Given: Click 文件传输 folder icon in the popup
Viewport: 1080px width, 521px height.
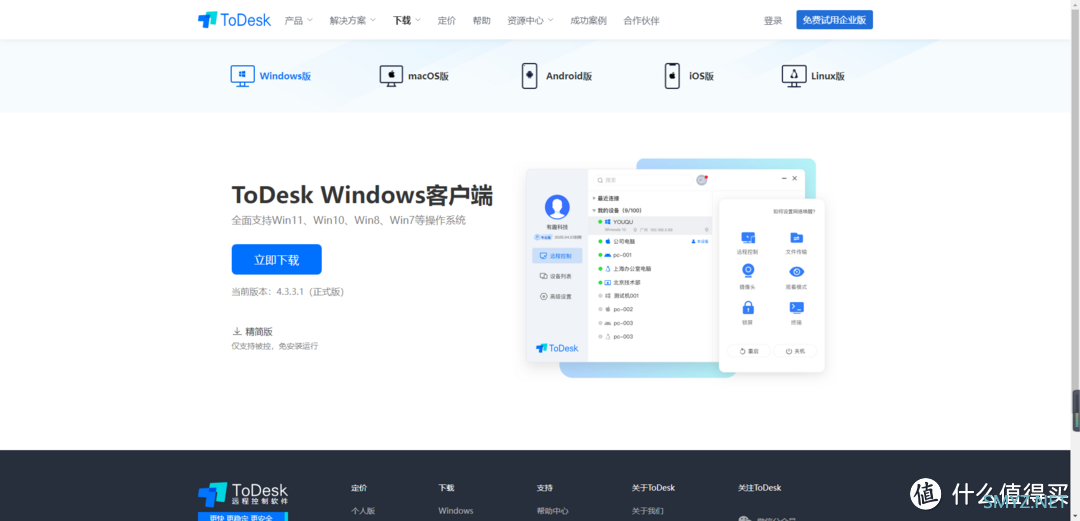Looking at the screenshot, I should [x=797, y=238].
